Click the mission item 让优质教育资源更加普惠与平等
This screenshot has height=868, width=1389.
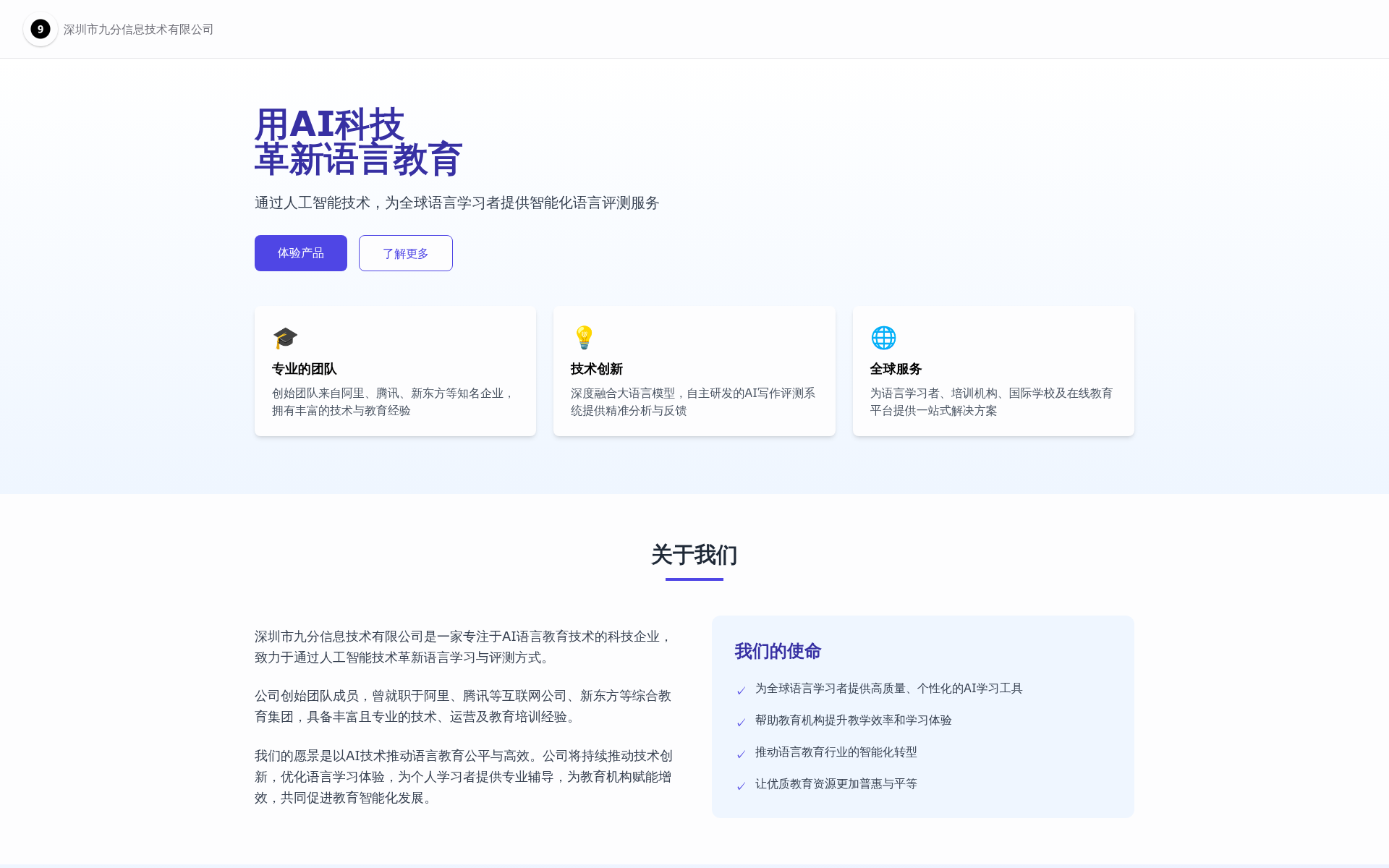(x=836, y=784)
